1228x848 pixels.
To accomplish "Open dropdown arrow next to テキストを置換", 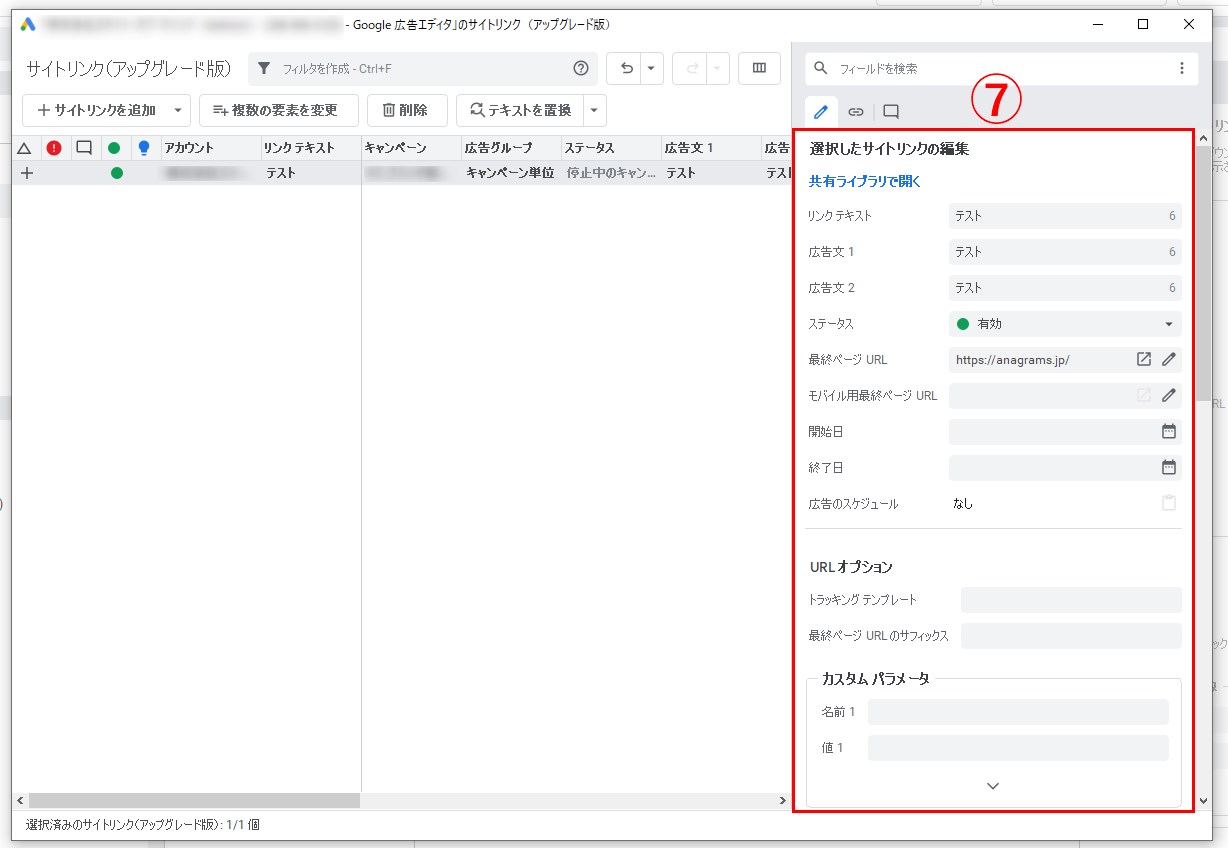I will 594,111.
